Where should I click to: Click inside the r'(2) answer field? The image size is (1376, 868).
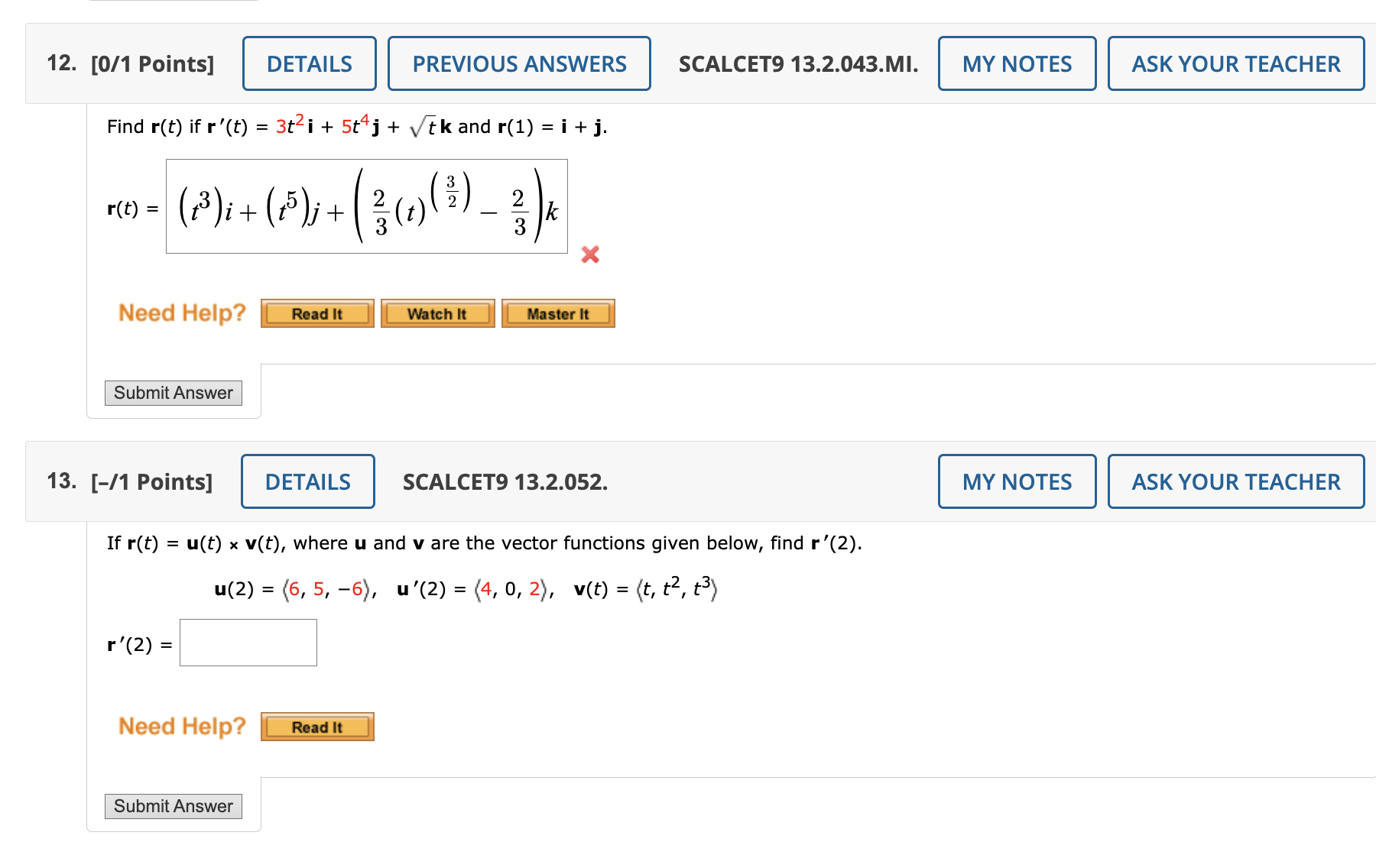point(248,642)
